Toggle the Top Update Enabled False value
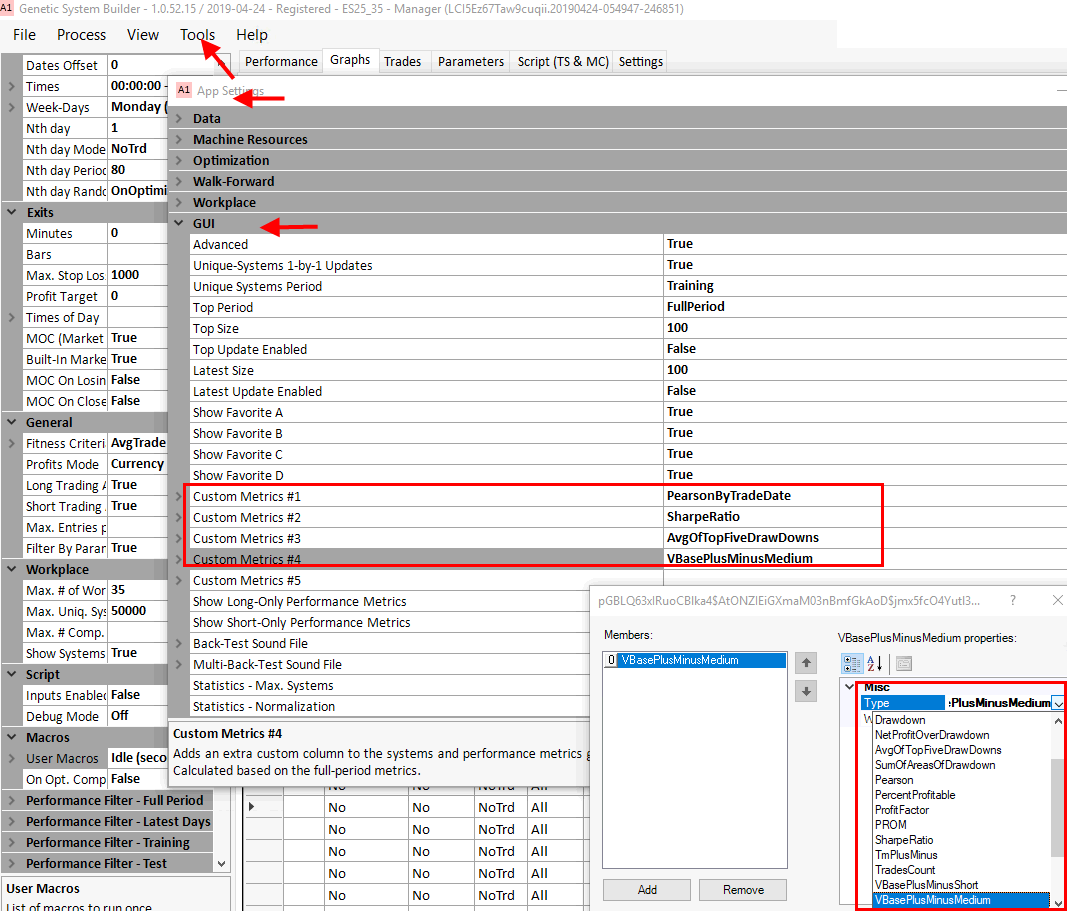Image resolution: width=1067 pixels, height=911 pixels. (682, 349)
